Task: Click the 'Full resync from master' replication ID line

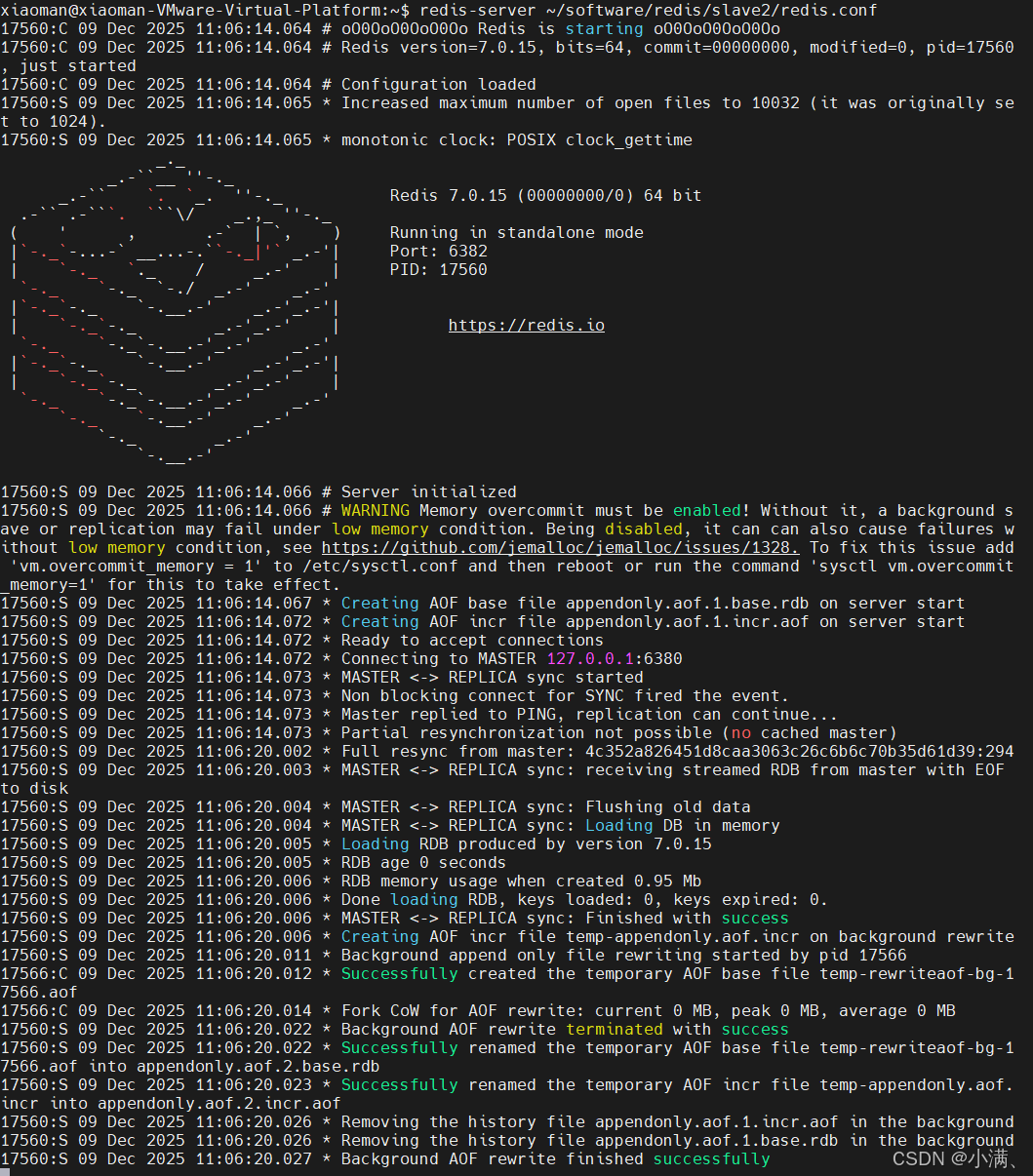Action: point(507,751)
